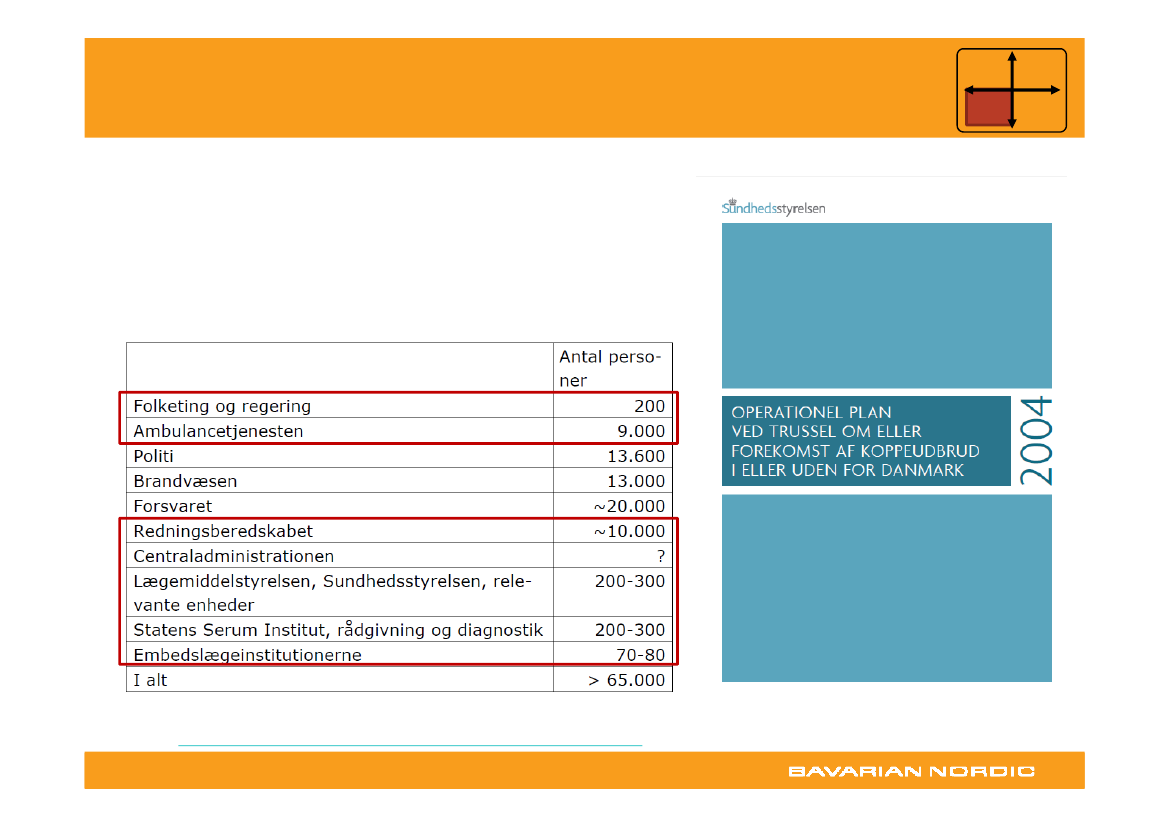This screenshot has width=1169, height=826.
Task: Click the Bavarian Nordic logo in footer
Action: [x=911, y=771]
